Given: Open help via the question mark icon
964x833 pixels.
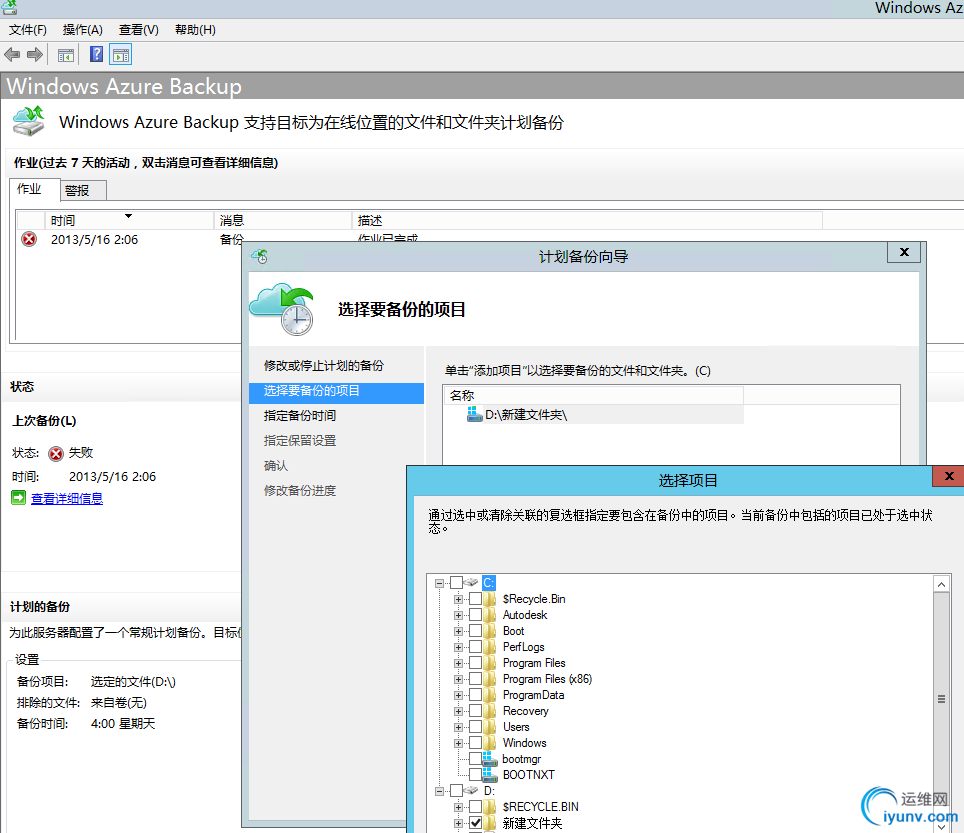Looking at the screenshot, I should [x=97, y=55].
